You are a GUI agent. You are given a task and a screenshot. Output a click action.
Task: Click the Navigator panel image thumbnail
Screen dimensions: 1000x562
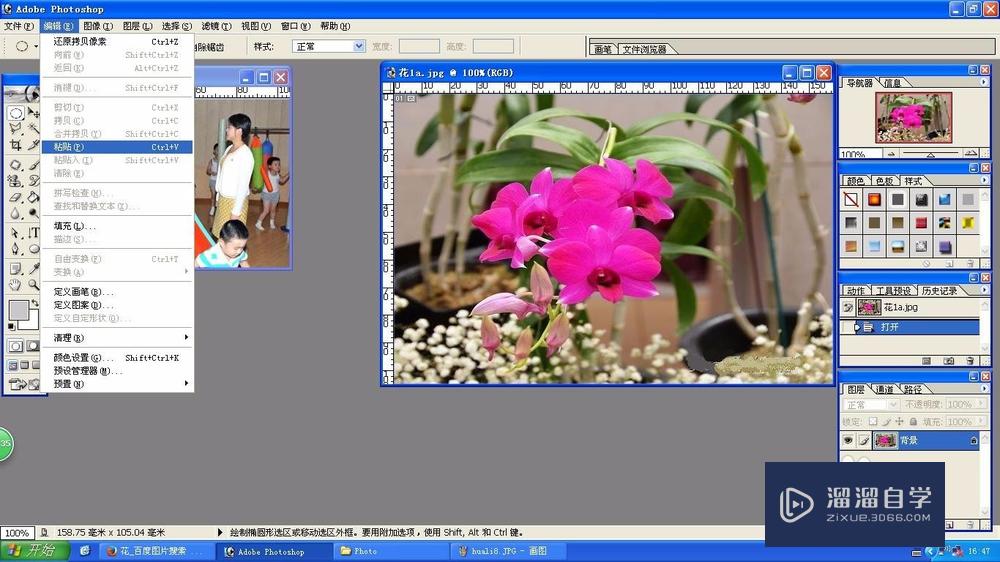(x=913, y=117)
